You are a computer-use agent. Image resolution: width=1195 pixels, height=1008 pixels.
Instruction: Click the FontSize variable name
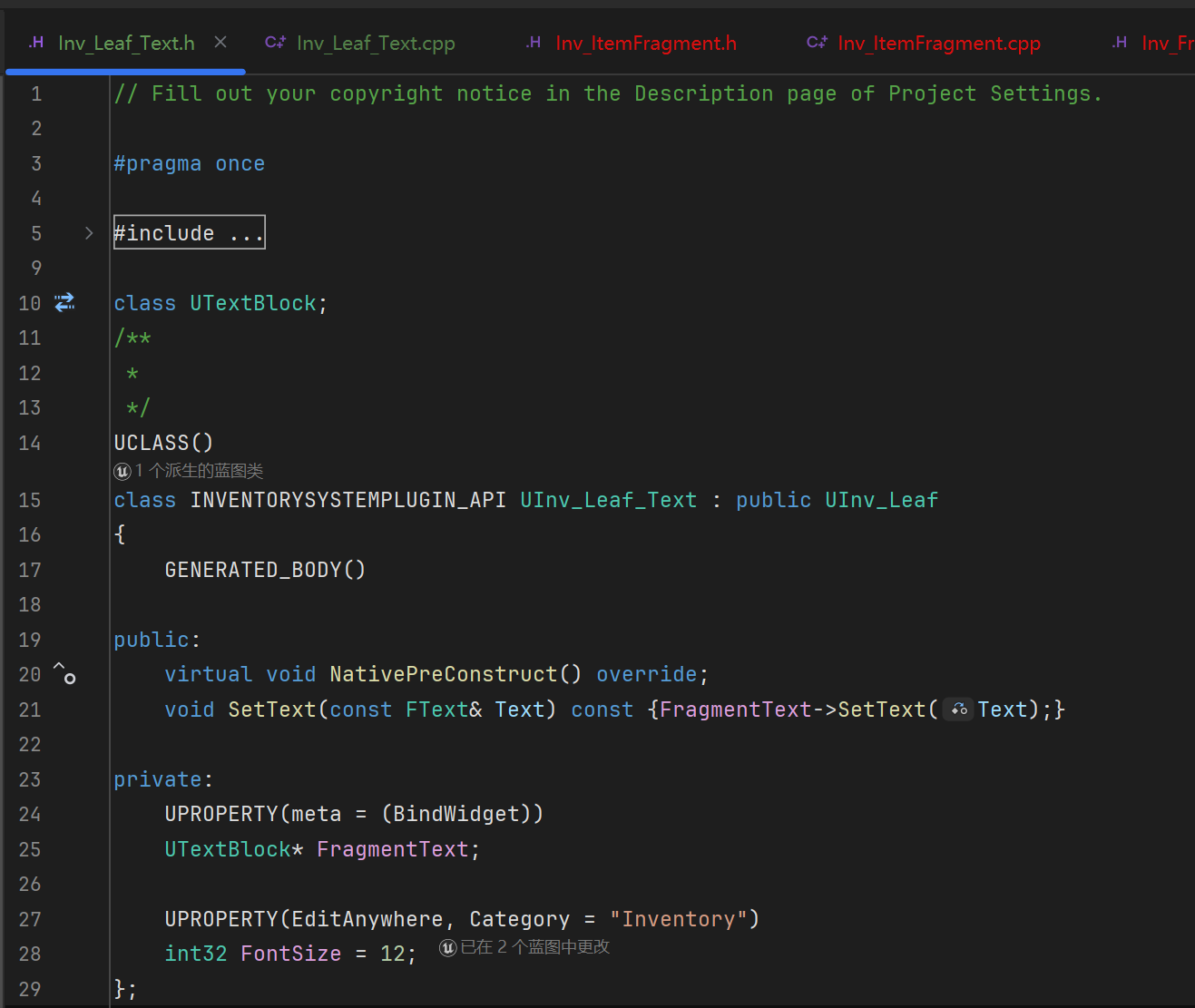[290, 954]
